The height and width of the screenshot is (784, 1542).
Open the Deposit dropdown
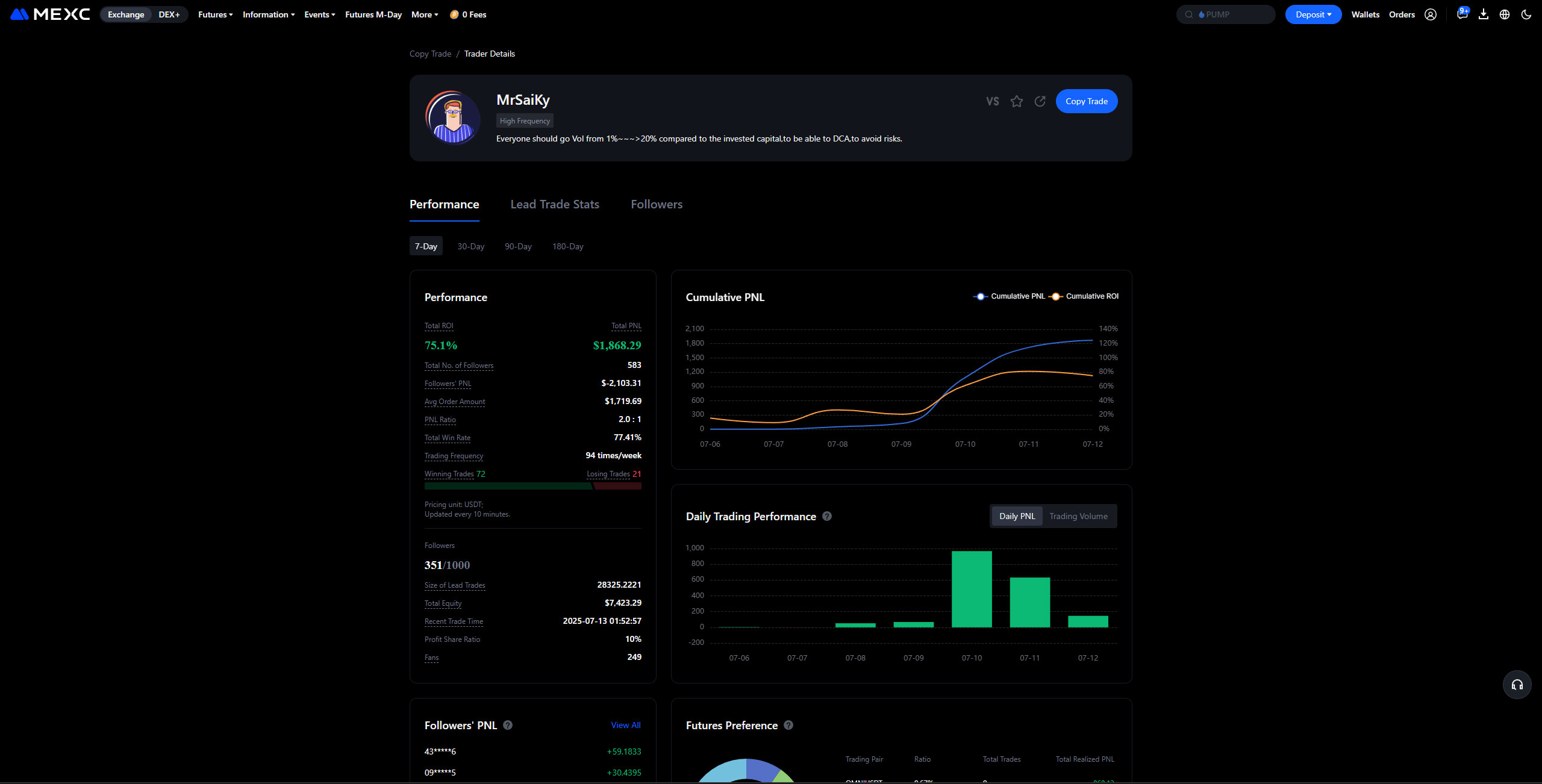[1313, 14]
